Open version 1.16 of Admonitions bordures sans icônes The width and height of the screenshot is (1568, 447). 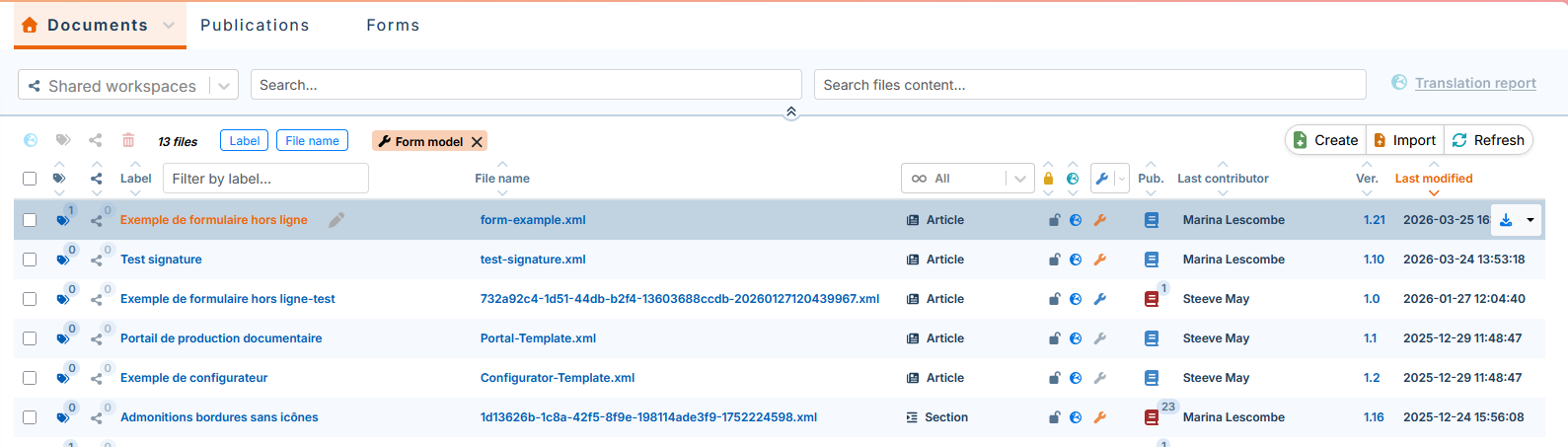[x=1374, y=417]
